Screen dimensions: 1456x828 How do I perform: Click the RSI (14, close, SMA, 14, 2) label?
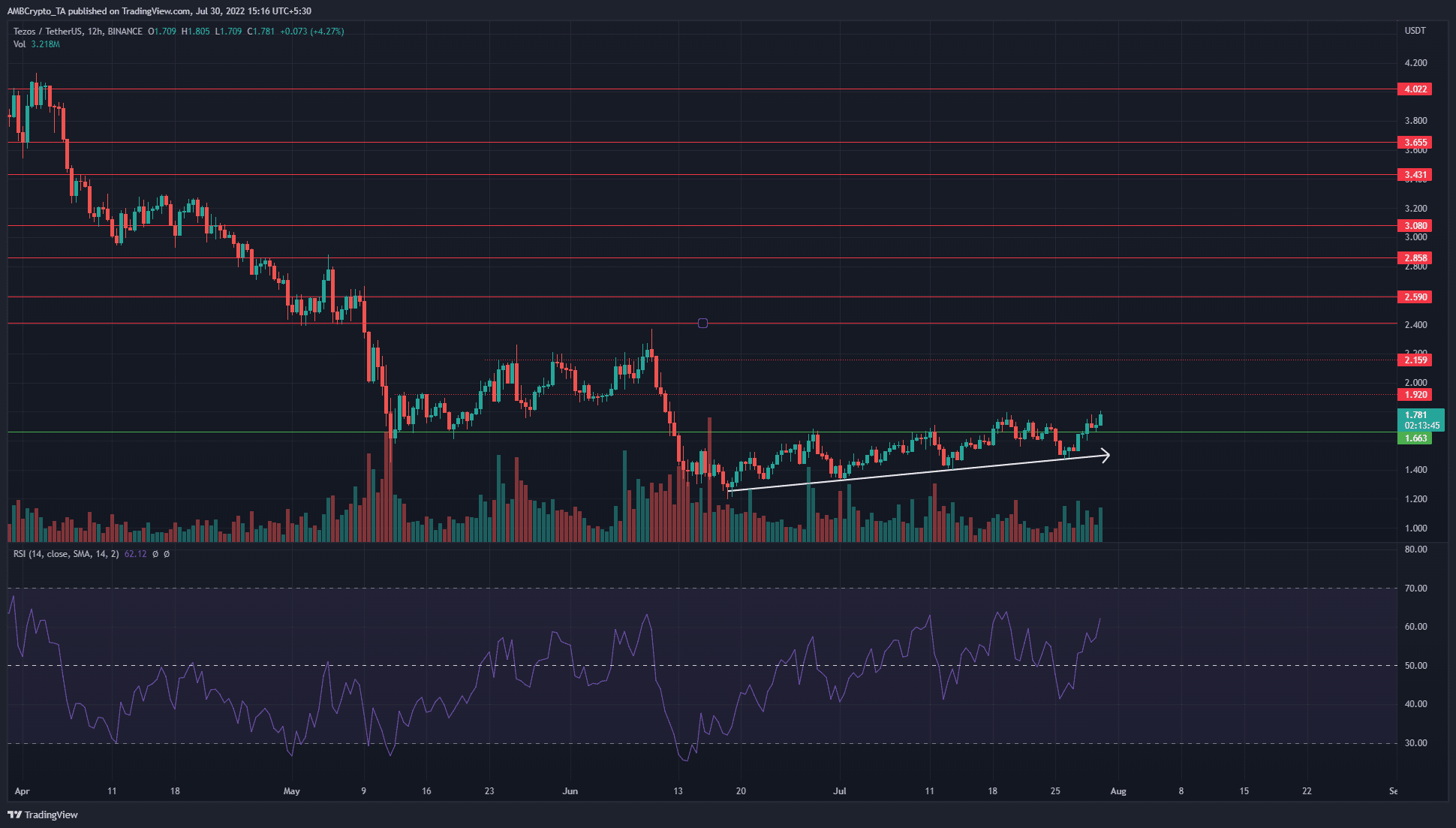(x=66, y=554)
